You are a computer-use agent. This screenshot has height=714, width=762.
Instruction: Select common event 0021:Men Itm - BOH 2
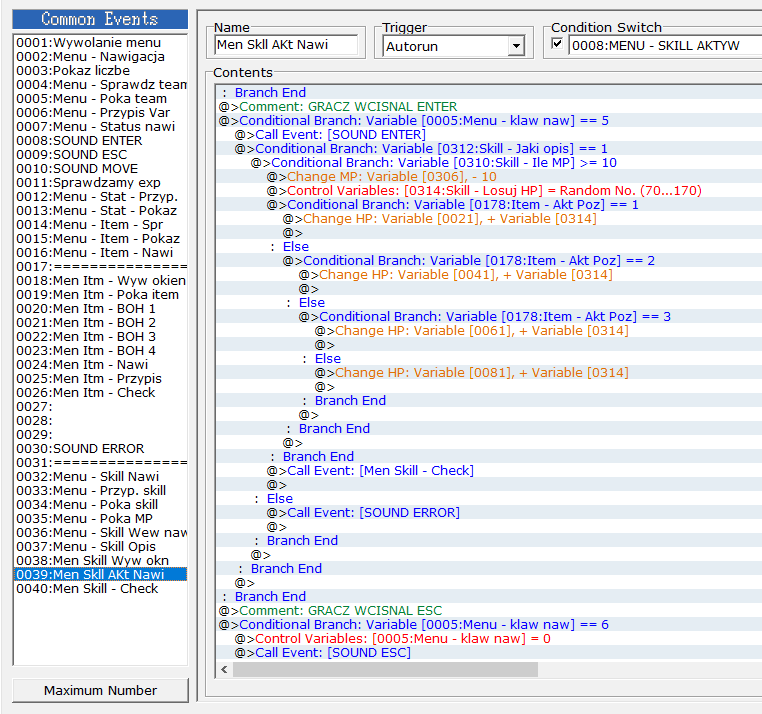coord(100,323)
